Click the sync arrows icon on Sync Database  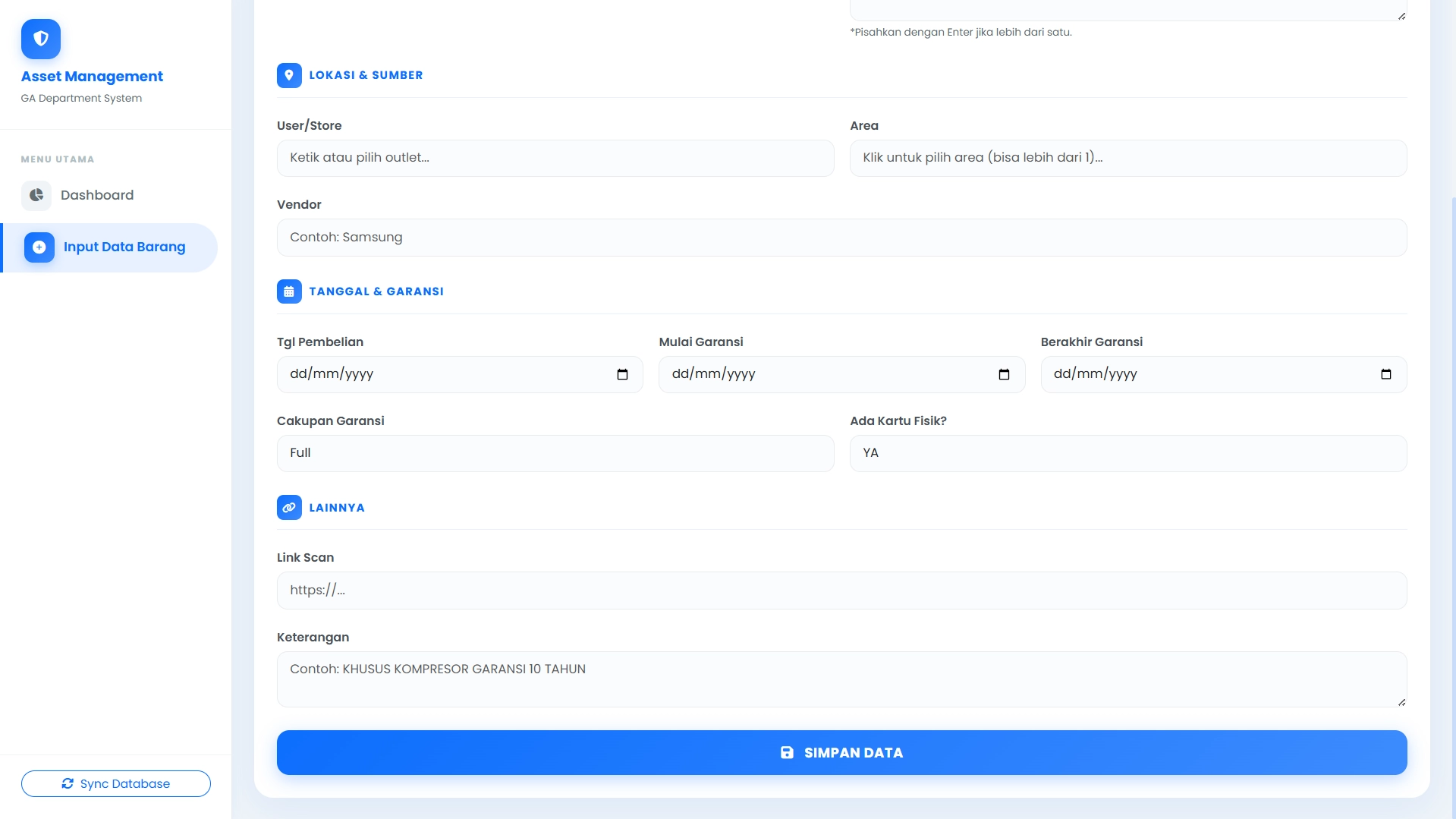[68, 783]
